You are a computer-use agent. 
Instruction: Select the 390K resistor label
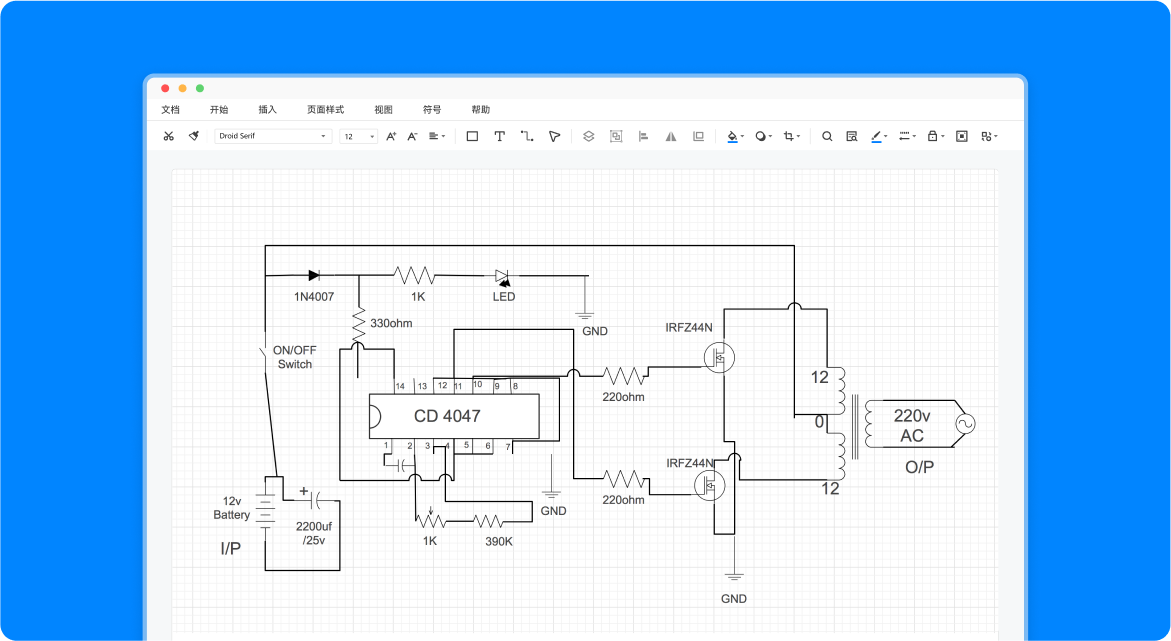[499, 541]
